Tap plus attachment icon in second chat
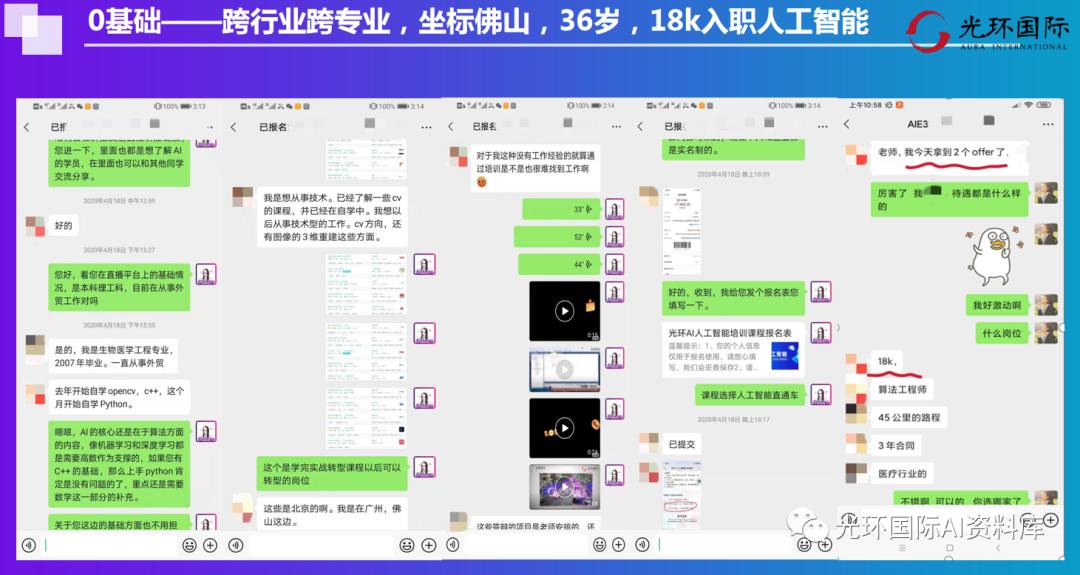The width and height of the screenshot is (1080, 575). point(429,545)
